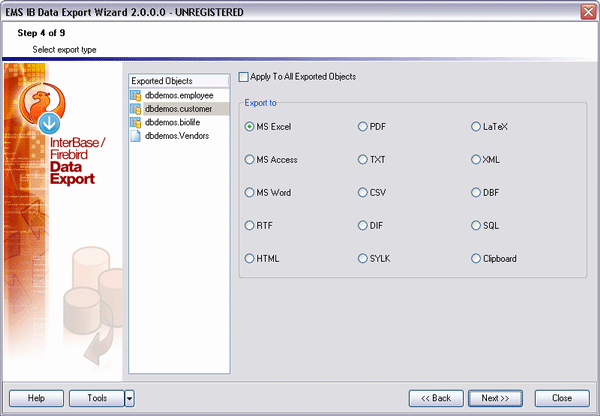Pick SQL as export format

pyautogui.click(x=476, y=225)
